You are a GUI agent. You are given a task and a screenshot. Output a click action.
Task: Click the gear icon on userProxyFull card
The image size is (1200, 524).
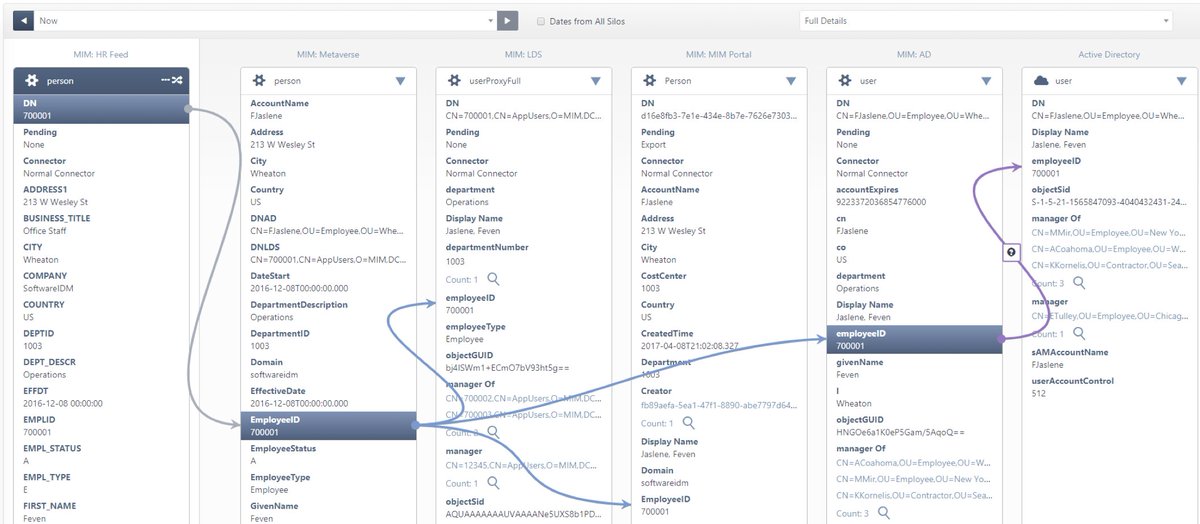click(x=455, y=80)
